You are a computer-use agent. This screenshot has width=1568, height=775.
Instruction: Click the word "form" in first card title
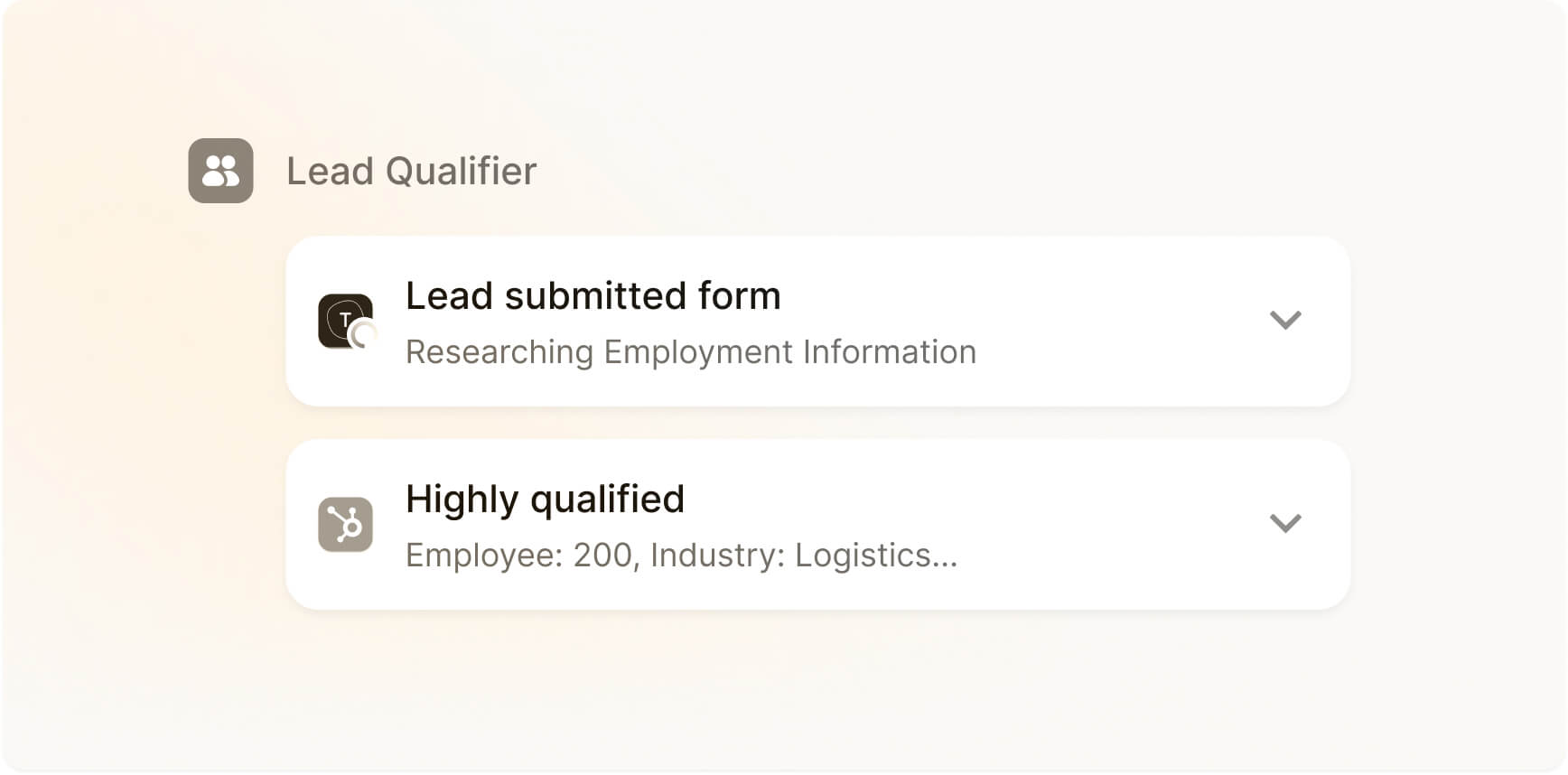click(739, 296)
